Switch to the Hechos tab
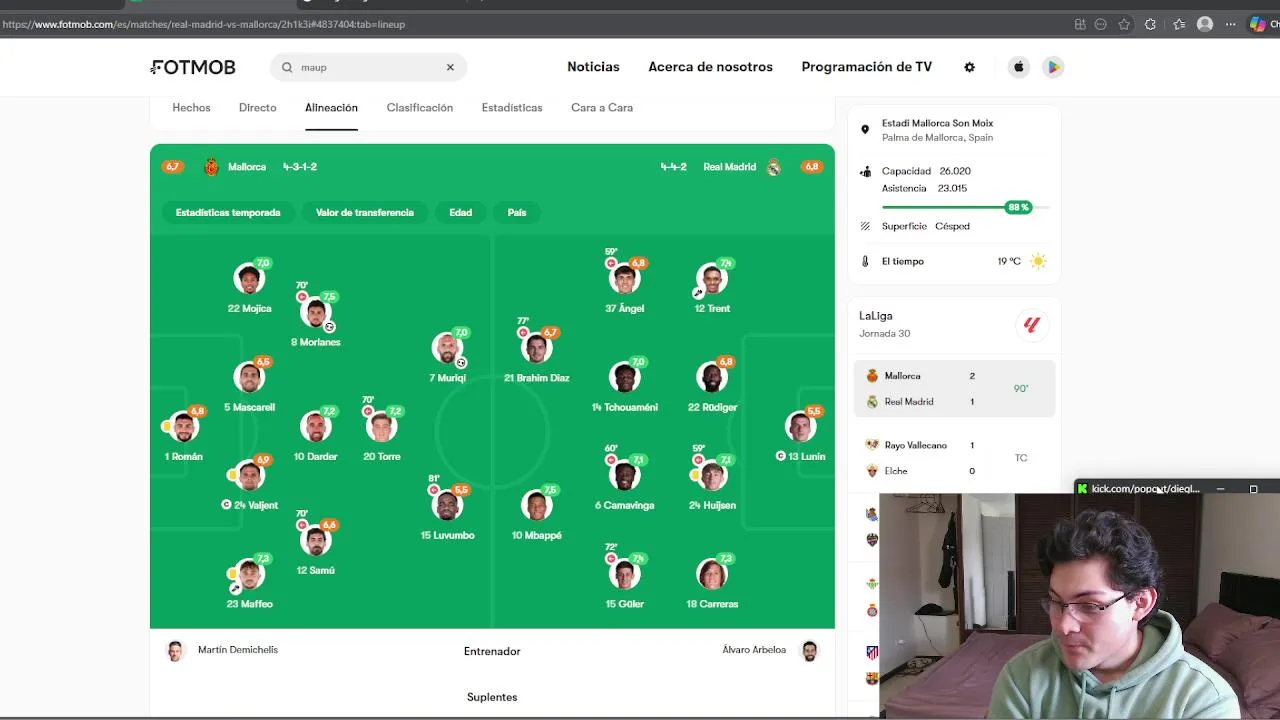The height and width of the screenshot is (720, 1280). [191, 108]
